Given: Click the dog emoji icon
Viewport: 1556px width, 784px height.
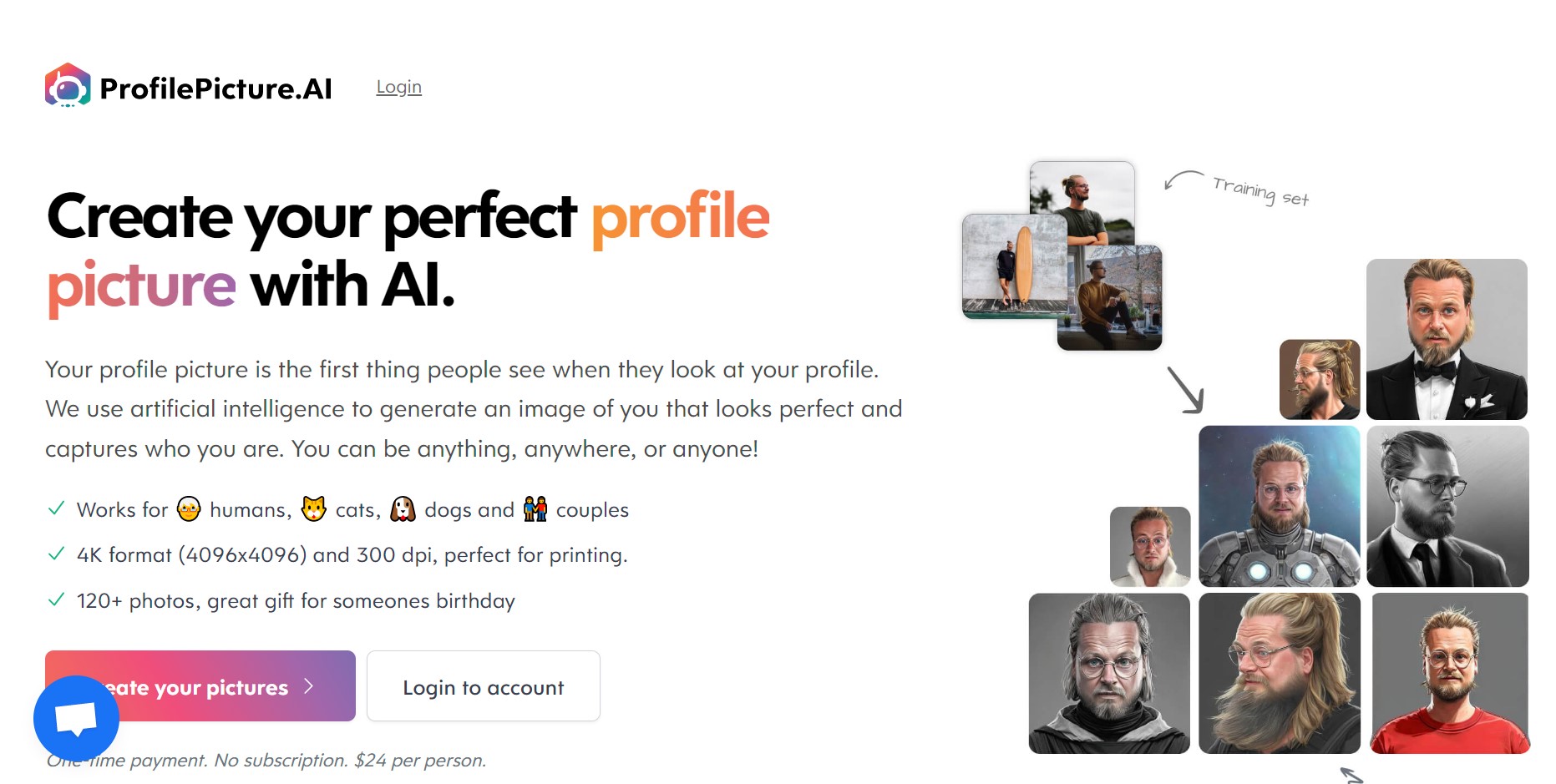Looking at the screenshot, I should [405, 509].
